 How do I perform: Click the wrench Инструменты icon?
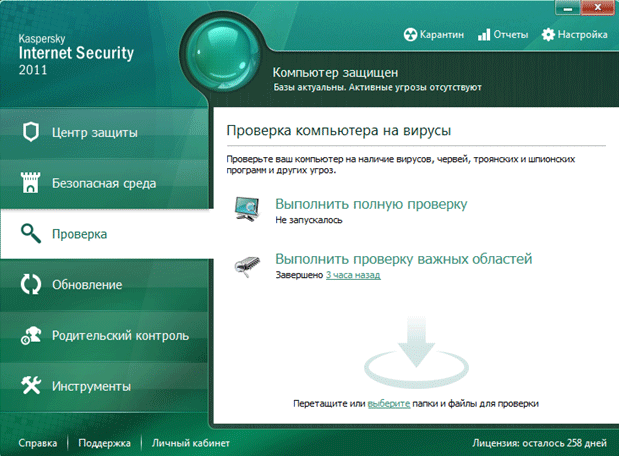(31, 385)
